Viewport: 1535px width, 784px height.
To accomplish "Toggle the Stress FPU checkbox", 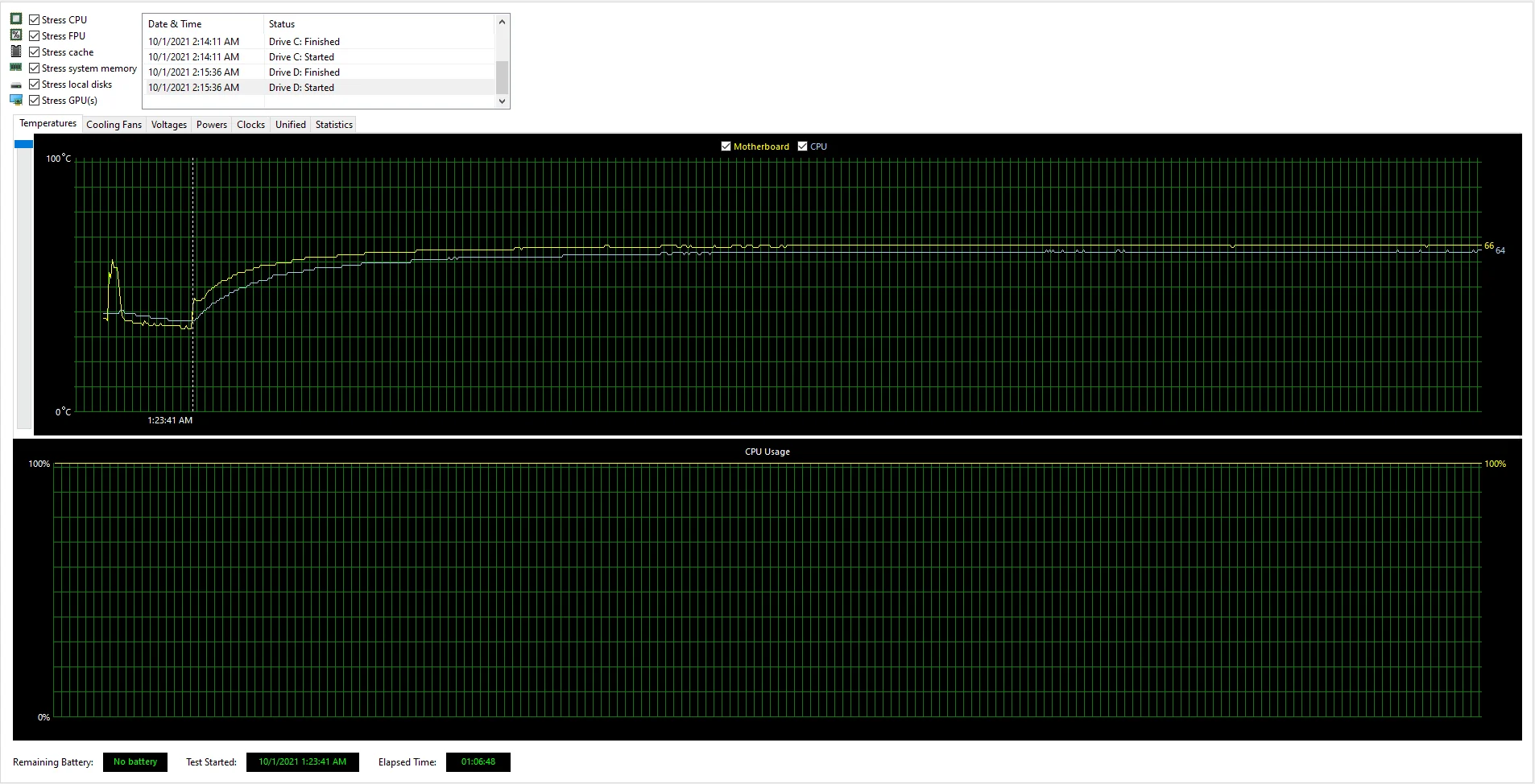I will pyautogui.click(x=35, y=35).
